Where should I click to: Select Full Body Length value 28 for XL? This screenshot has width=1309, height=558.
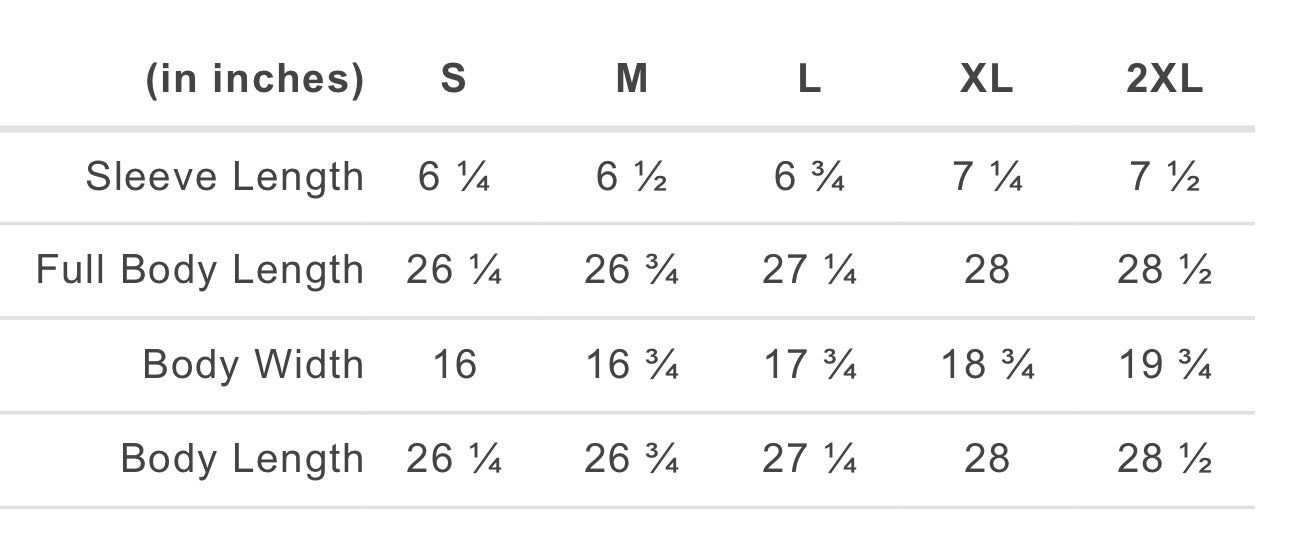[x=987, y=271]
